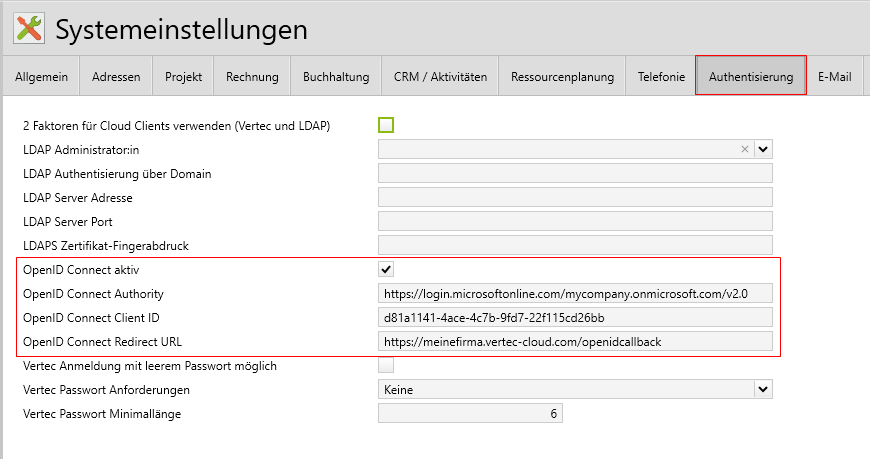Image resolution: width=870 pixels, height=459 pixels.
Task: Select the Vertec Passwort Minimallänge field
Action: click(470, 413)
